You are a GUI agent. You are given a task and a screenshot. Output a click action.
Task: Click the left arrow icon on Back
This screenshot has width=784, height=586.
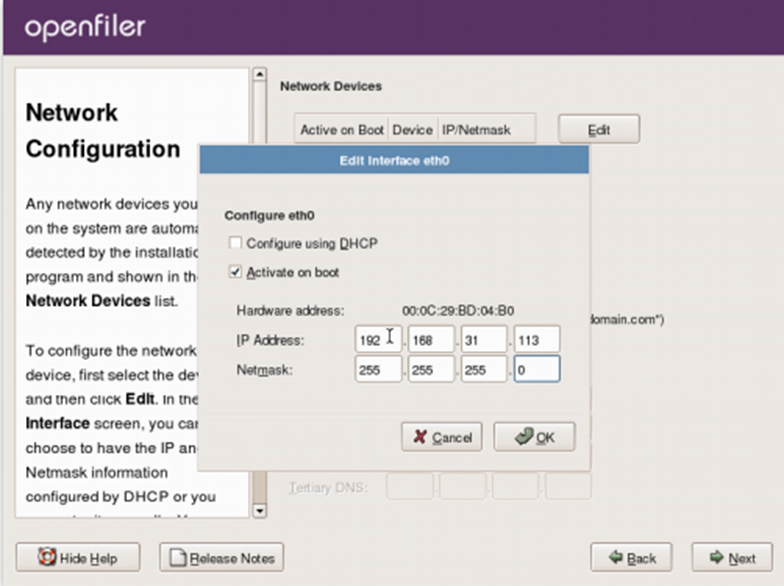click(x=616, y=556)
